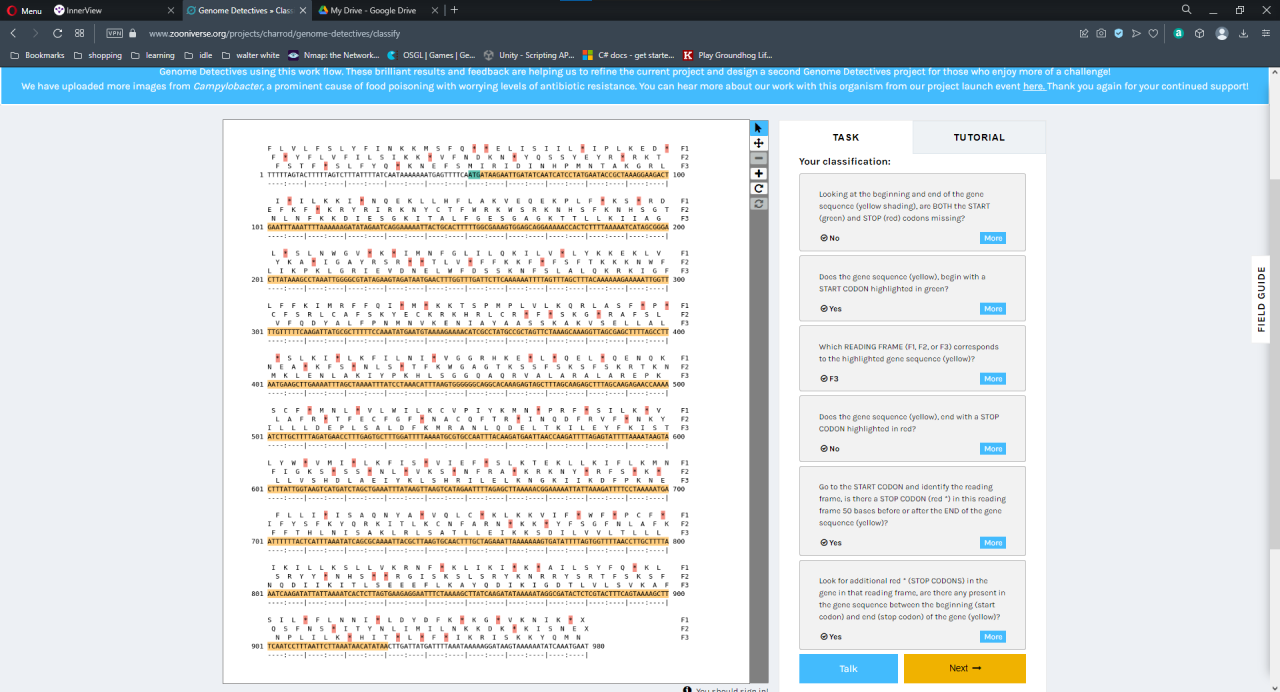Viewport: 1280px width, 692px height.
Task: Click the site security lock icon
Action: [132, 33]
